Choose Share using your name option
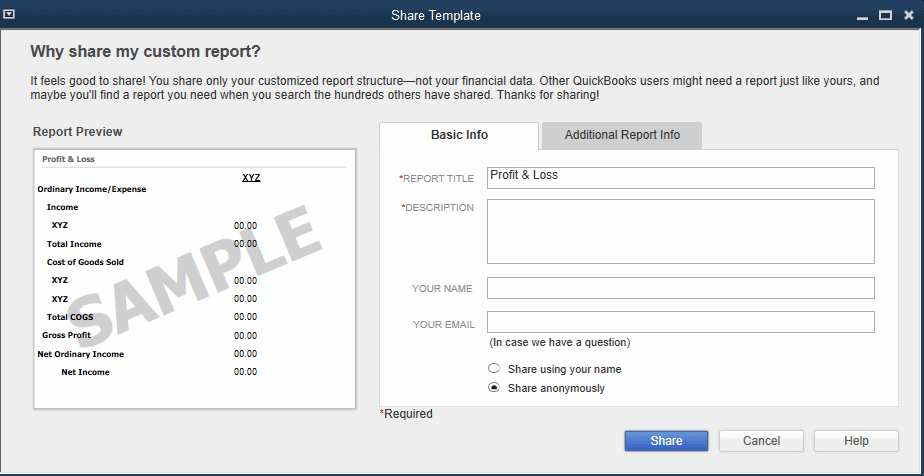The height and width of the screenshot is (476, 924). [x=494, y=369]
